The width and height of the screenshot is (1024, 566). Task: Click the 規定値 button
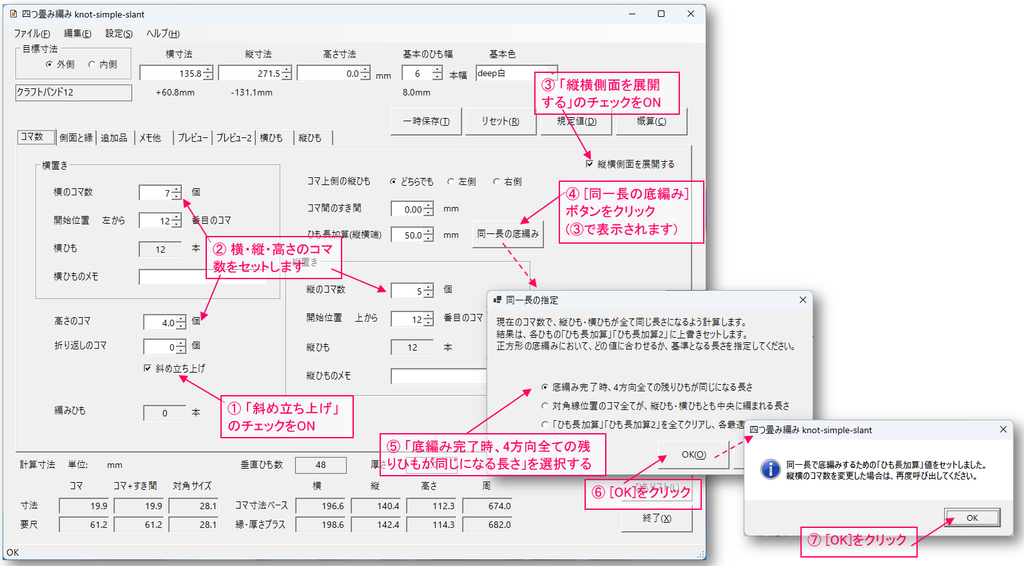576,122
